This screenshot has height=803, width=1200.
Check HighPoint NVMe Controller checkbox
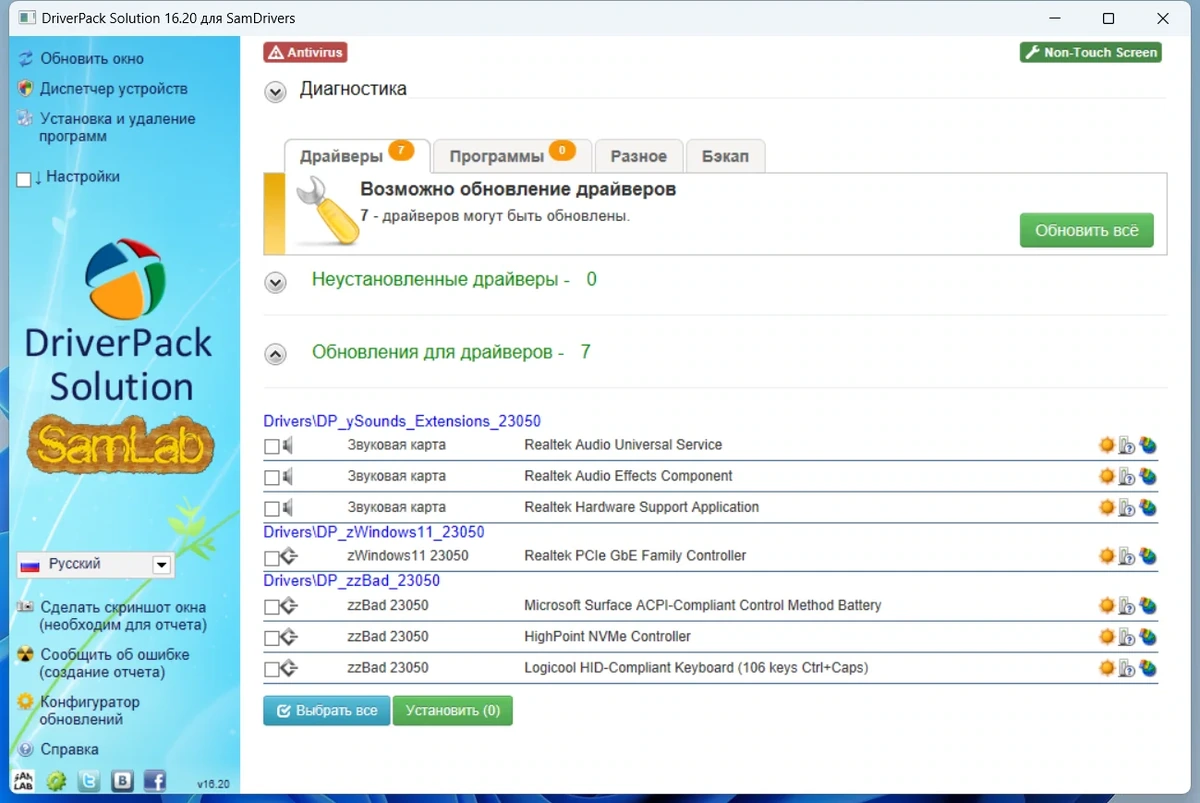272,638
